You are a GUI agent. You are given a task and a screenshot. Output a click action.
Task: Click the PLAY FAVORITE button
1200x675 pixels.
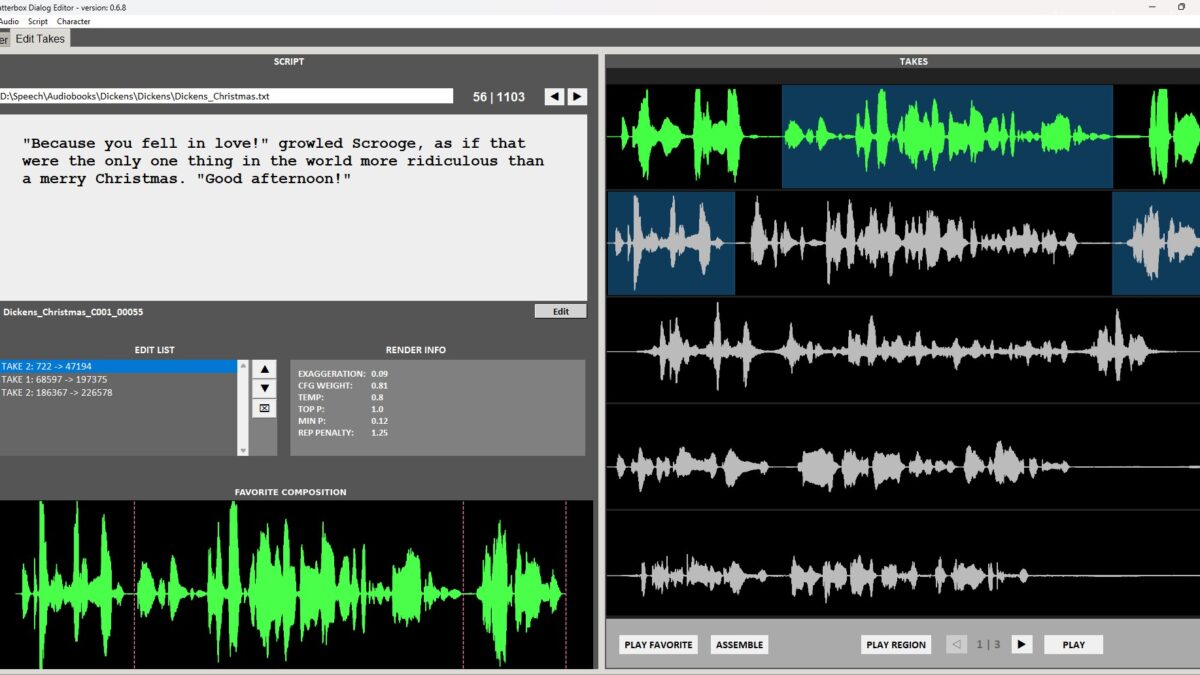pos(658,645)
